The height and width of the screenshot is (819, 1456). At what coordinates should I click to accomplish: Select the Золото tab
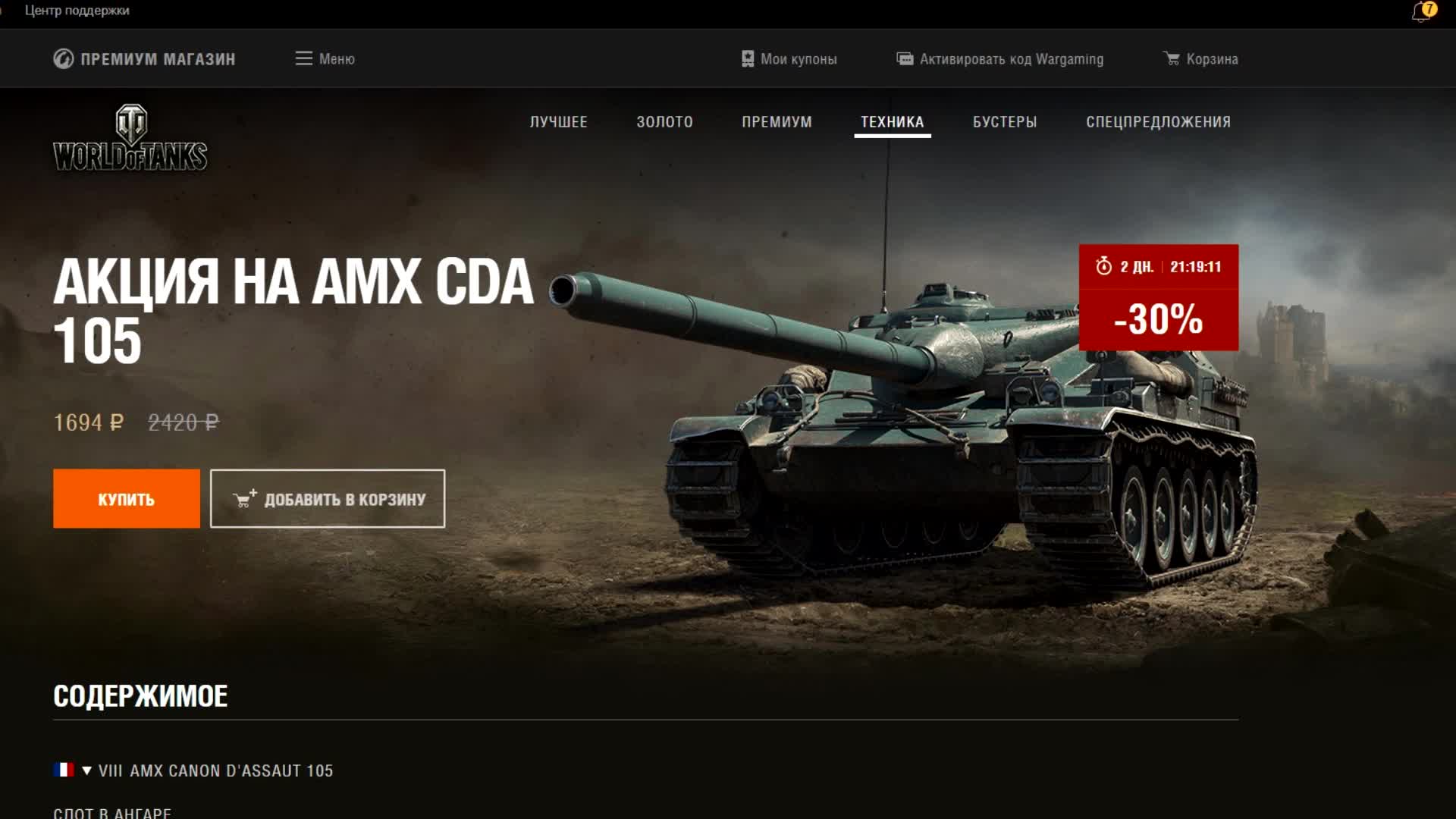tap(665, 121)
